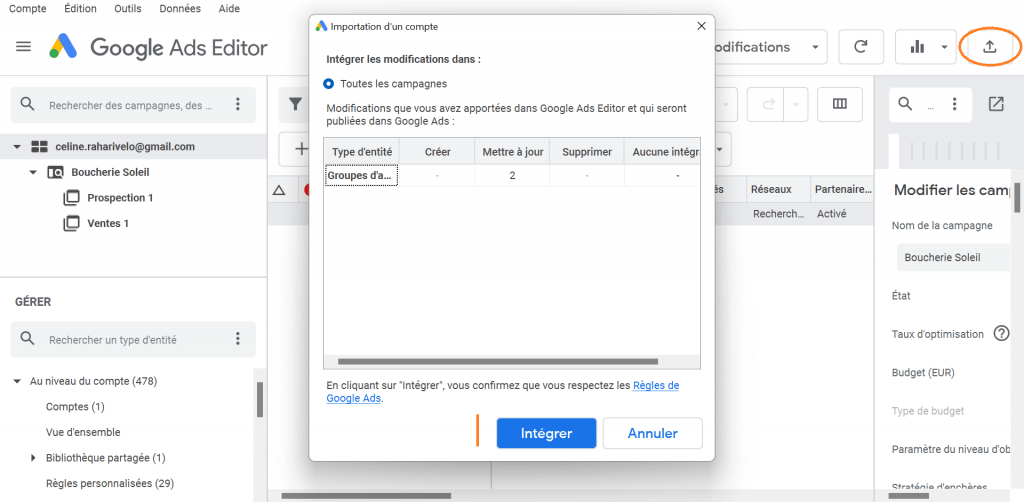Click the Créer column header
Screen dimensions: 1024x502
point(438,151)
